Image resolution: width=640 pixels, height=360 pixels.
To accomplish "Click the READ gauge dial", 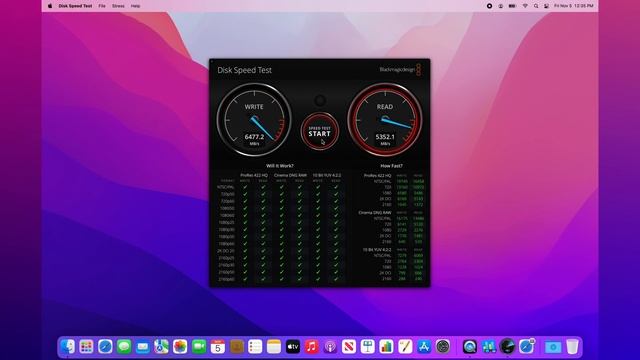I will [x=385, y=120].
